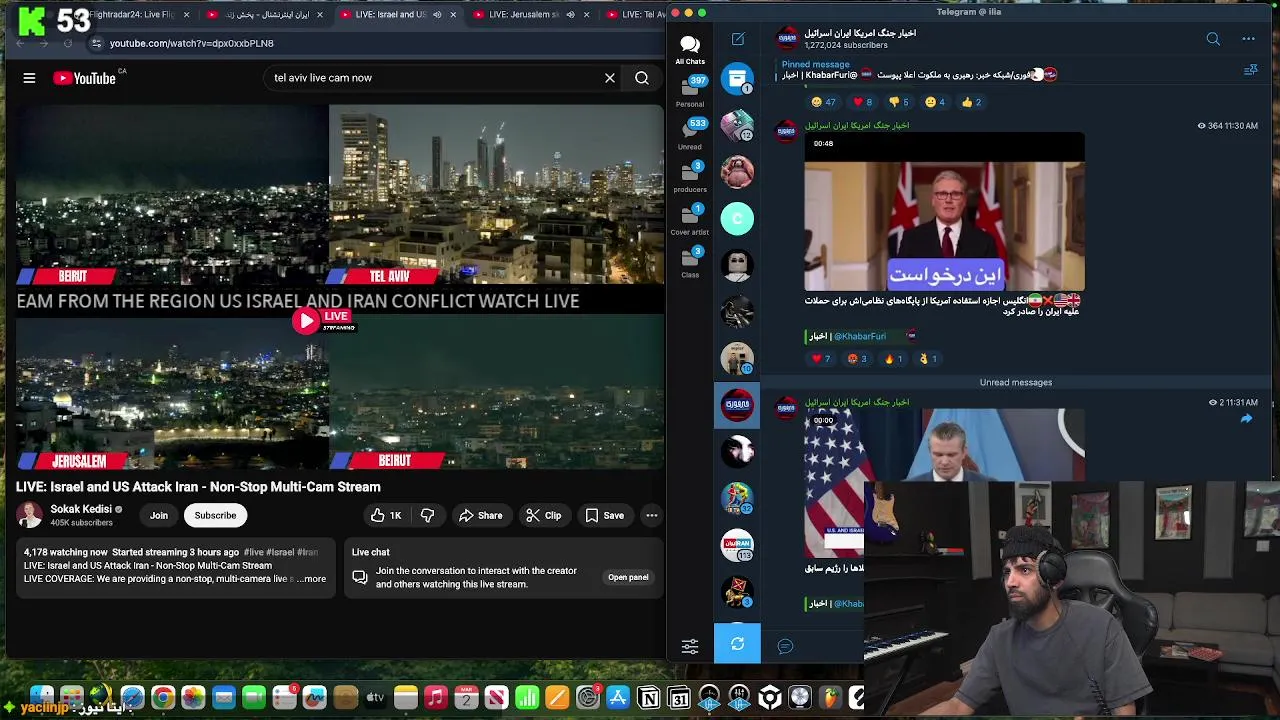The width and height of the screenshot is (1280, 720).
Task: Open Photos app from the Dock
Action: coord(193,698)
